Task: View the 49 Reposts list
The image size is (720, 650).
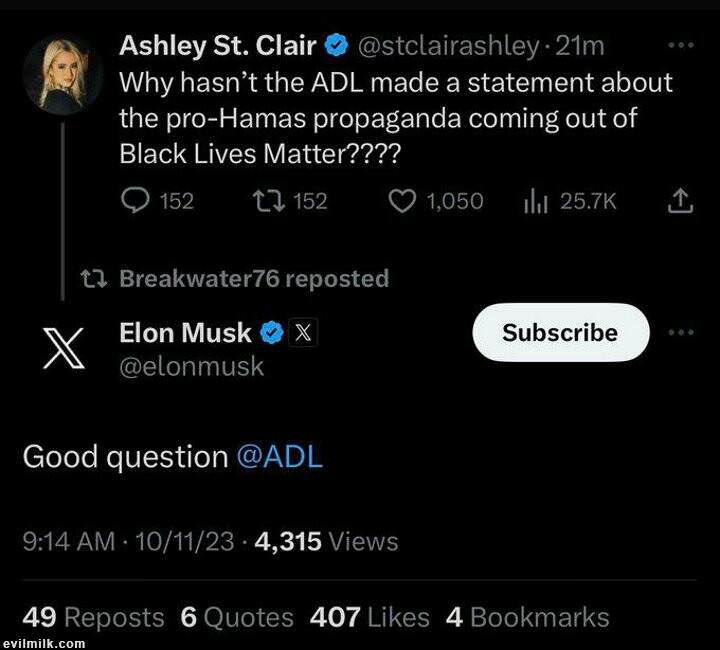Action: point(93,617)
